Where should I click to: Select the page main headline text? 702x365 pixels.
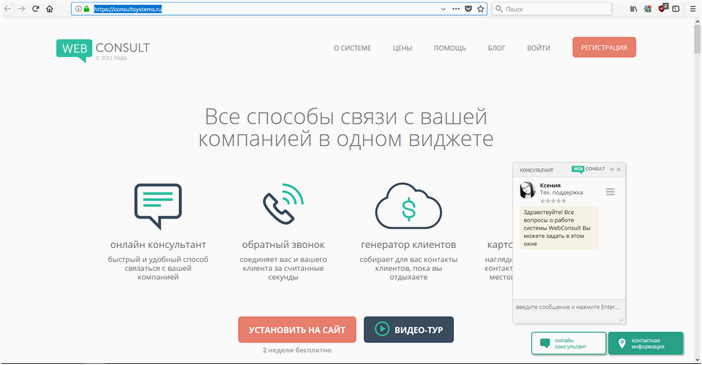[x=346, y=128]
